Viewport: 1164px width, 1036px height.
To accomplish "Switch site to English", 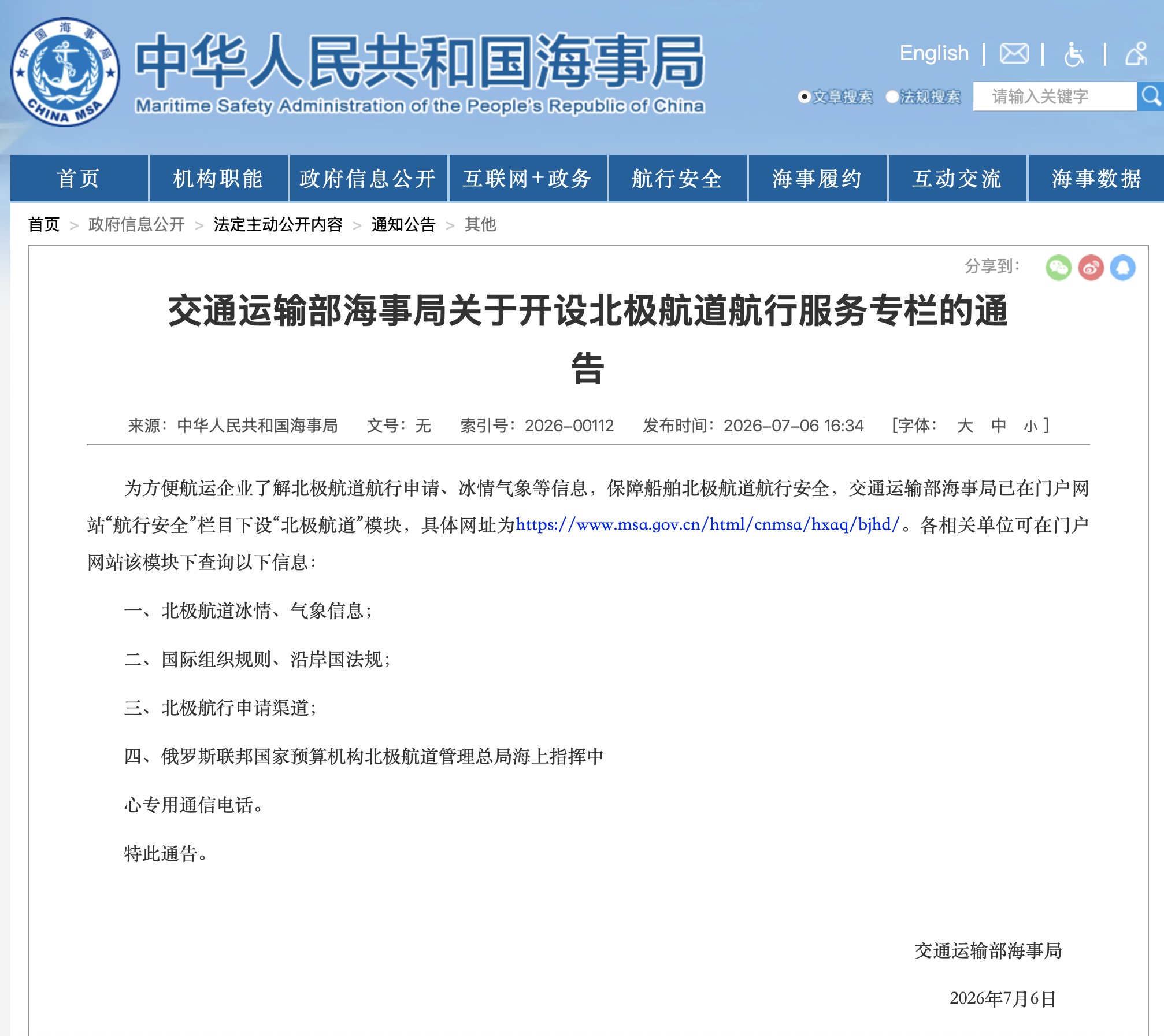I will [x=934, y=53].
